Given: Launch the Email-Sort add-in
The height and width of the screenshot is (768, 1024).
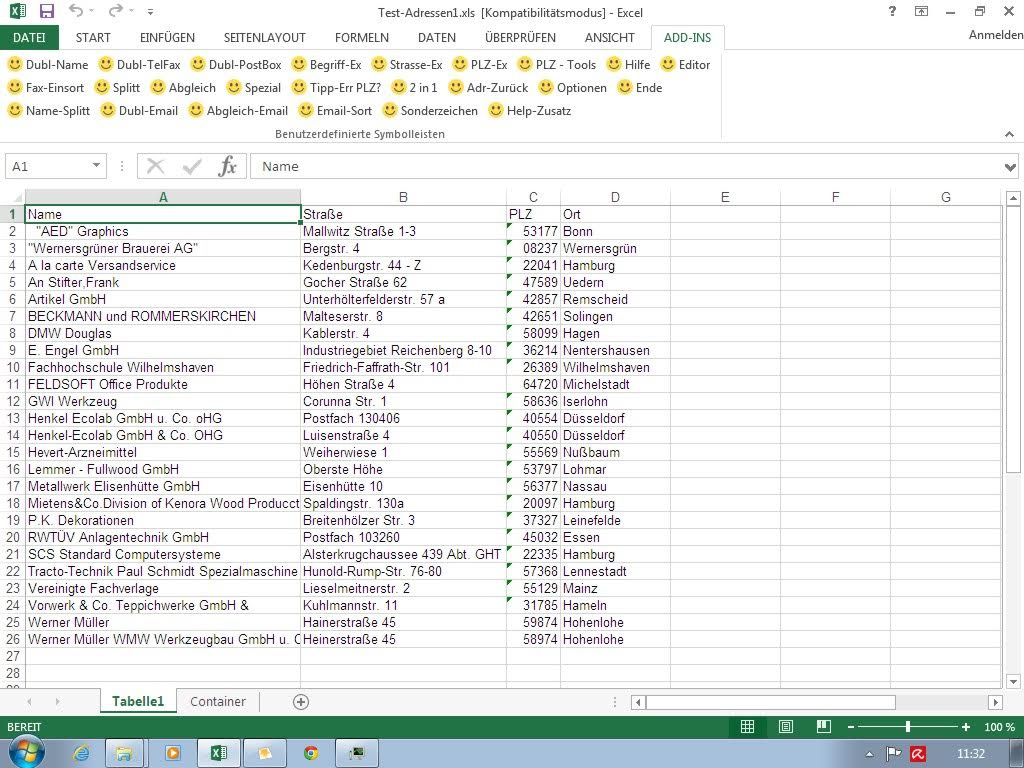Looking at the screenshot, I should click(x=335, y=111).
